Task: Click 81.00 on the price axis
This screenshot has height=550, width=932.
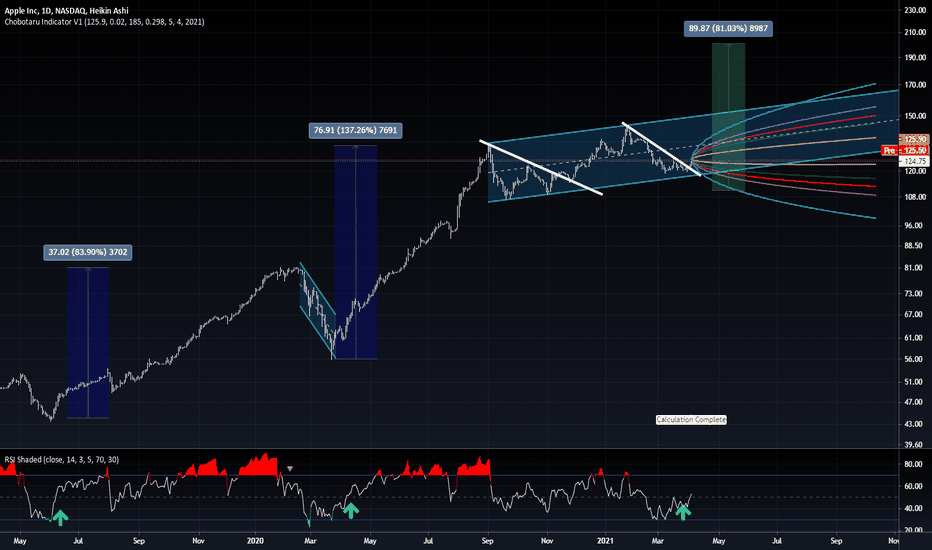Action: pos(913,268)
